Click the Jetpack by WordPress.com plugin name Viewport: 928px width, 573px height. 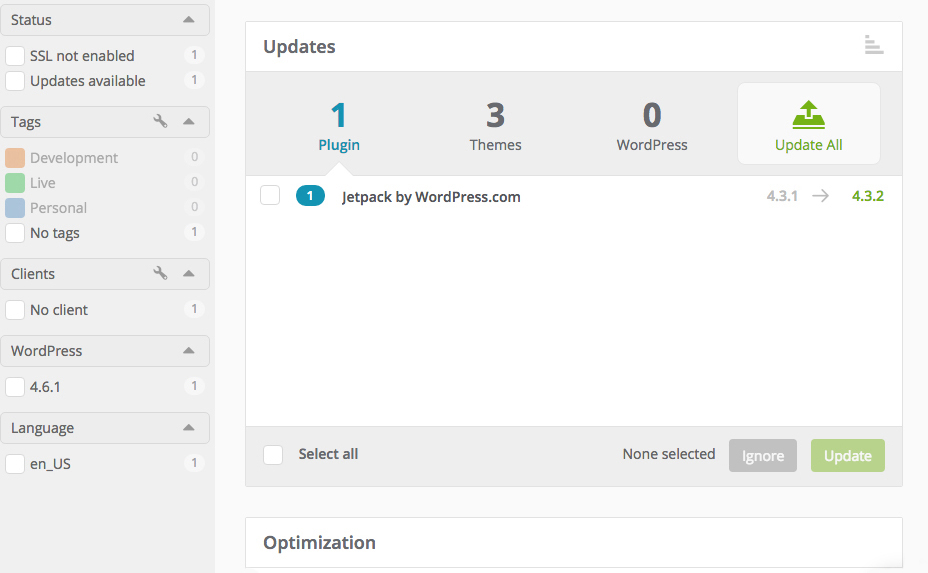[x=431, y=197]
